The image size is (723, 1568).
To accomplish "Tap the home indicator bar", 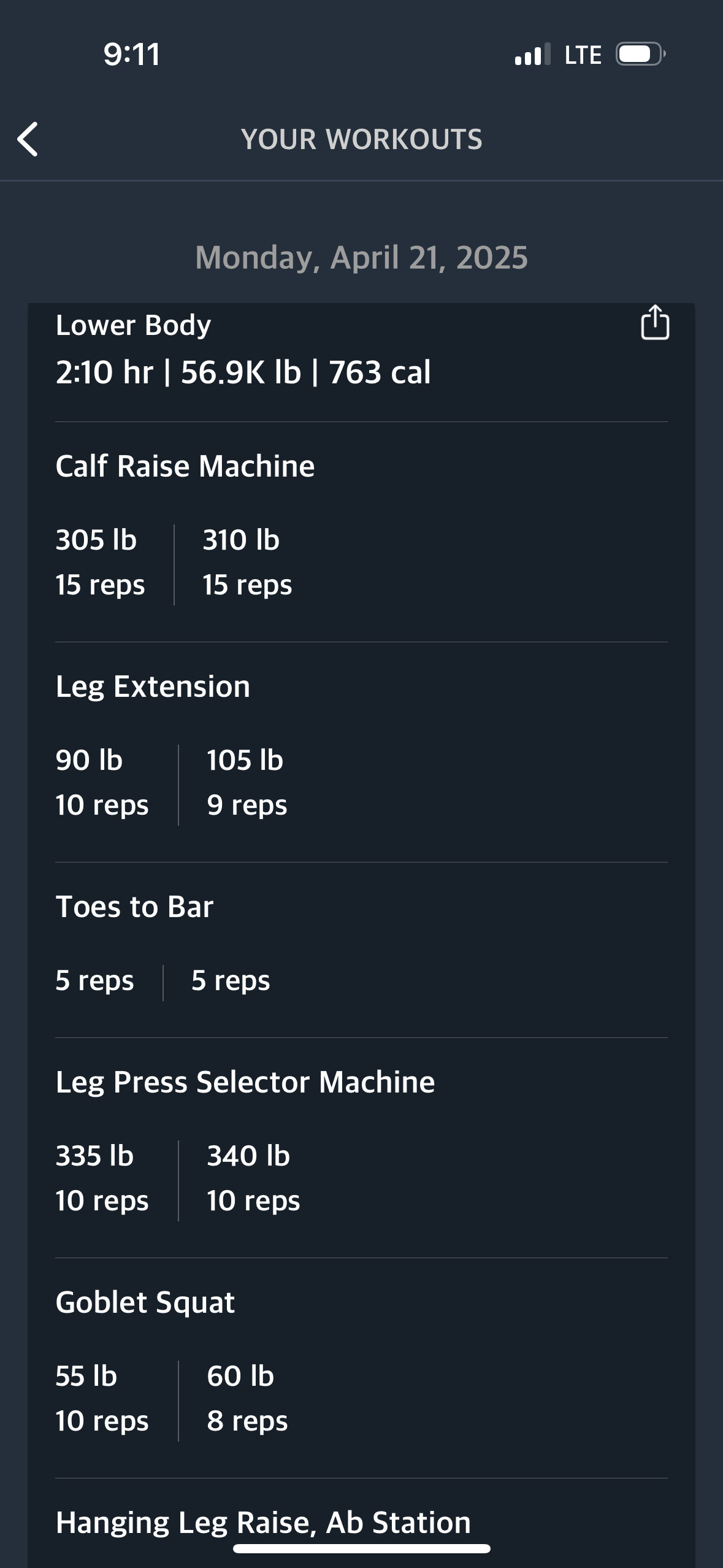I will pyautogui.click(x=361, y=1548).
